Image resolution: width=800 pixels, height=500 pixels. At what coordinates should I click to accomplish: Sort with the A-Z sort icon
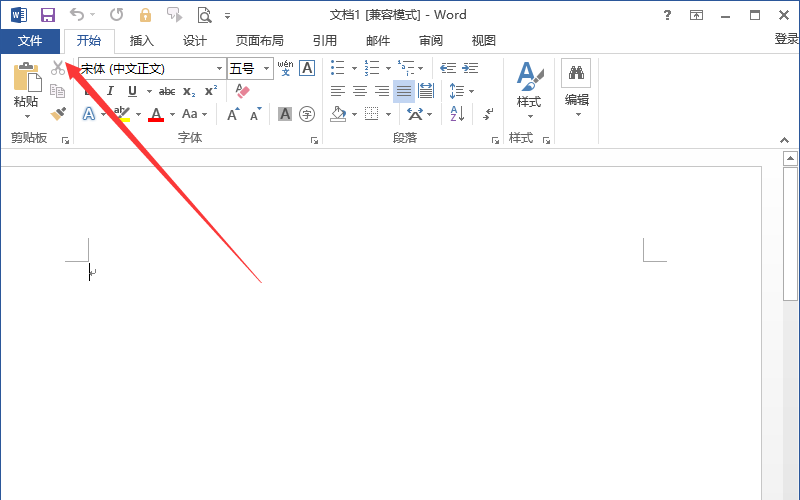[457, 114]
